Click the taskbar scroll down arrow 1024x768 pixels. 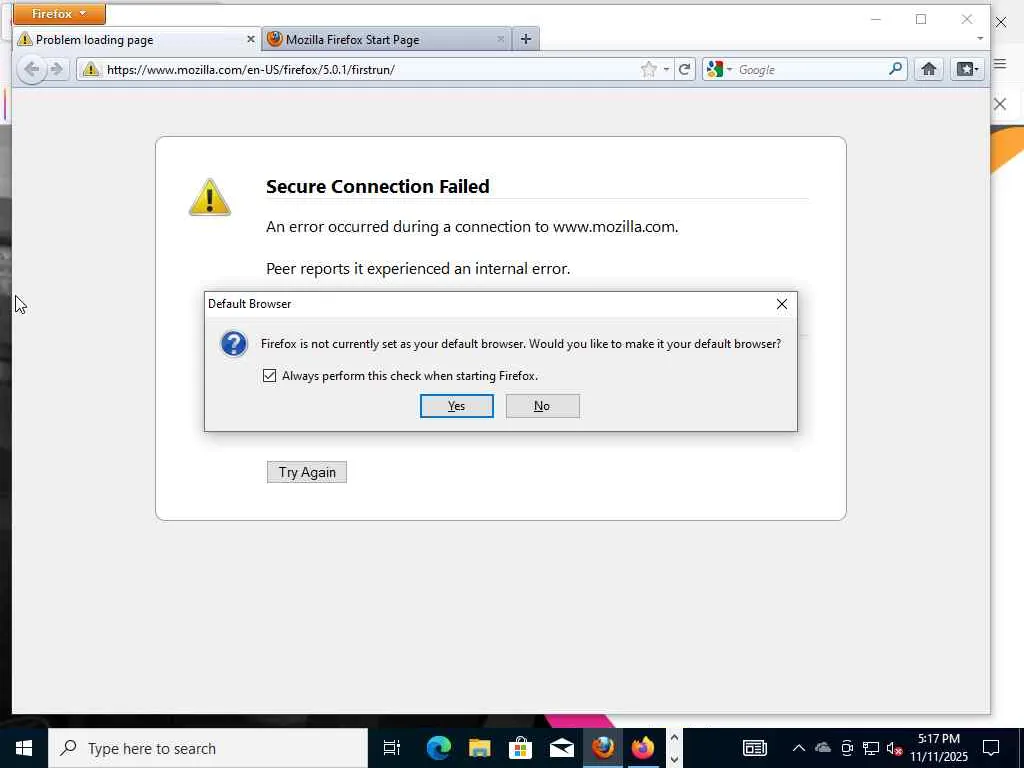pyautogui.click(x=675, y=759)
